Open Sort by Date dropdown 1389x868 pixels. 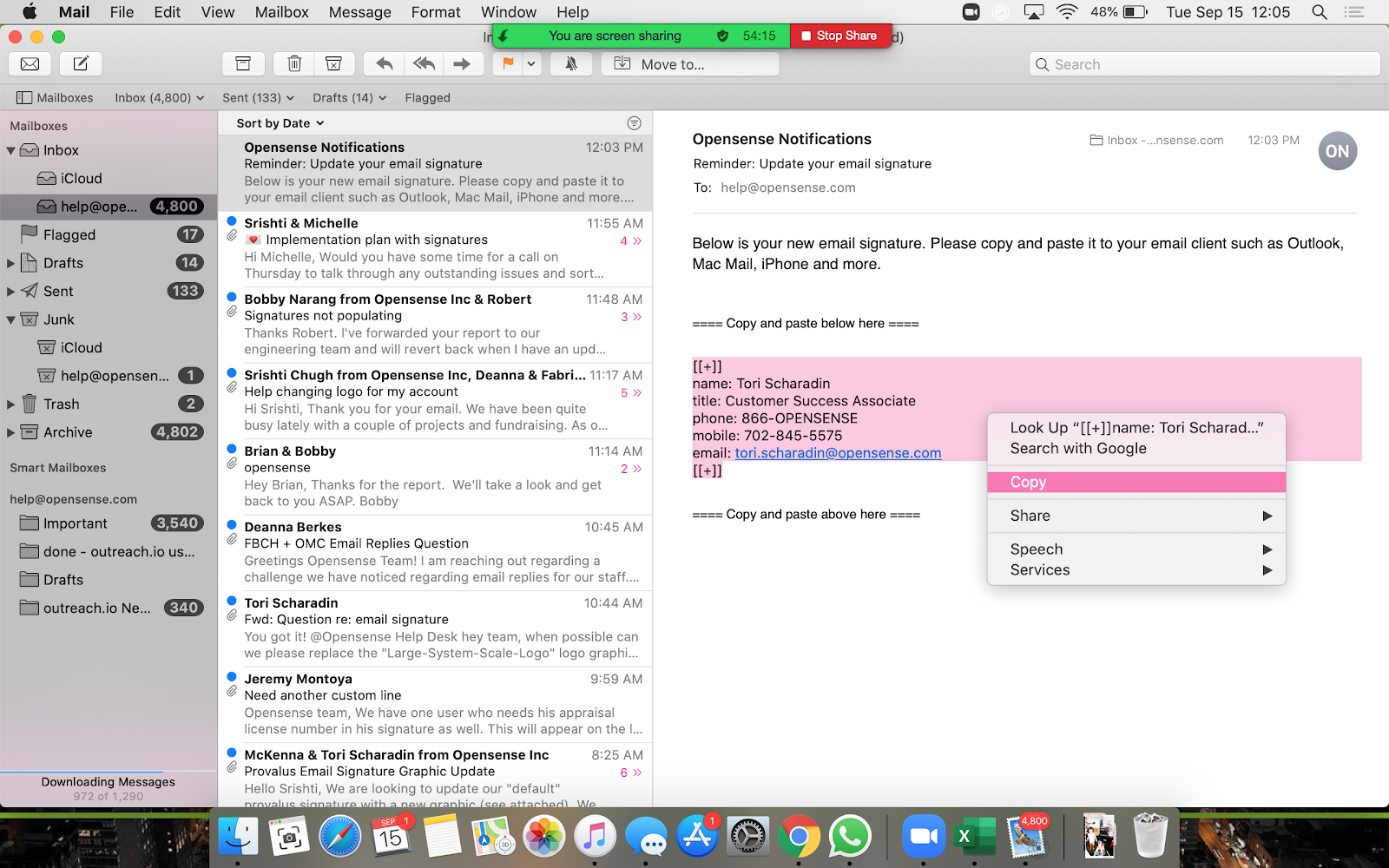coord(280,123)
